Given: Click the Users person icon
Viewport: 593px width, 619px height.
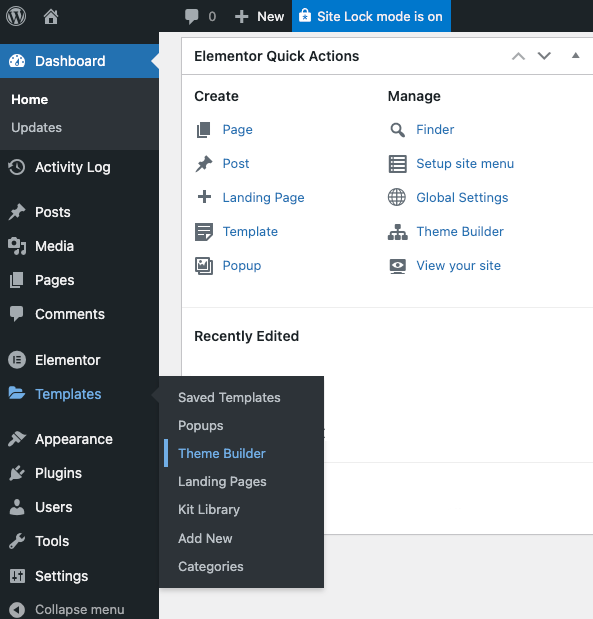Looking at the screenshot, I should click(17, 507).
